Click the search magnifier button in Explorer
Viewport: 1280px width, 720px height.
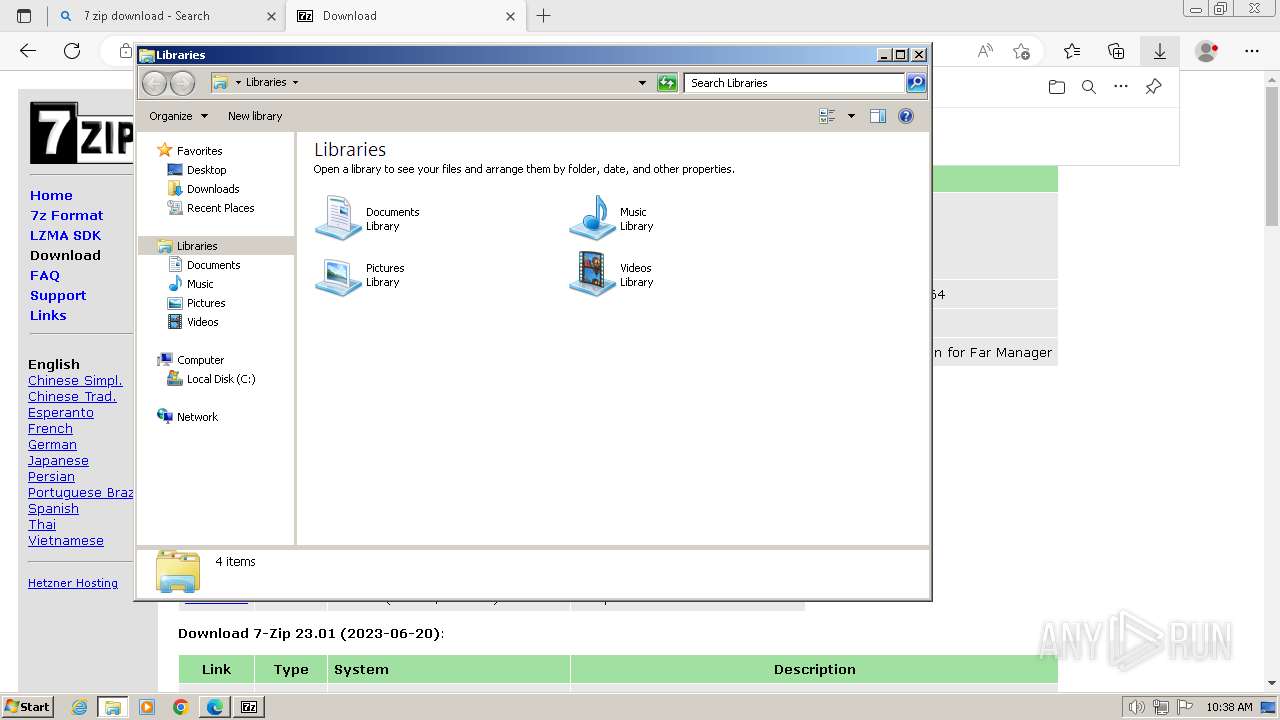tap(916, 83)
